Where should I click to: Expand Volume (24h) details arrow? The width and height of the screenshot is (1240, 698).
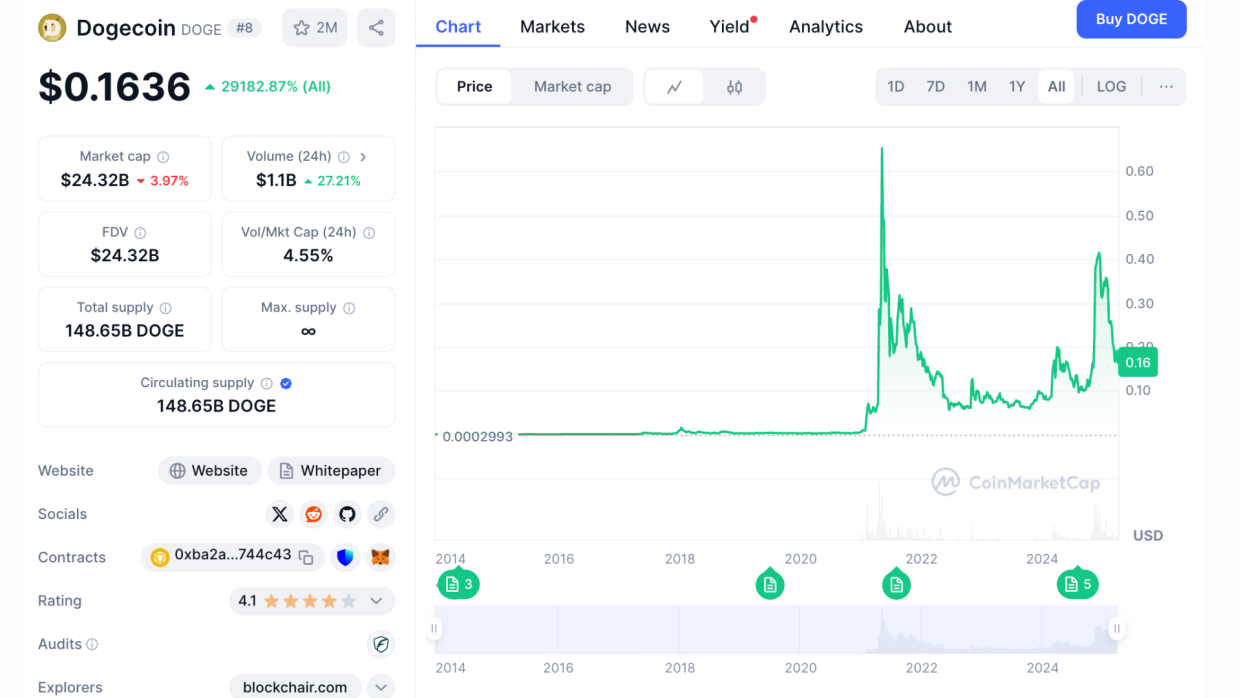pos(363,157)
